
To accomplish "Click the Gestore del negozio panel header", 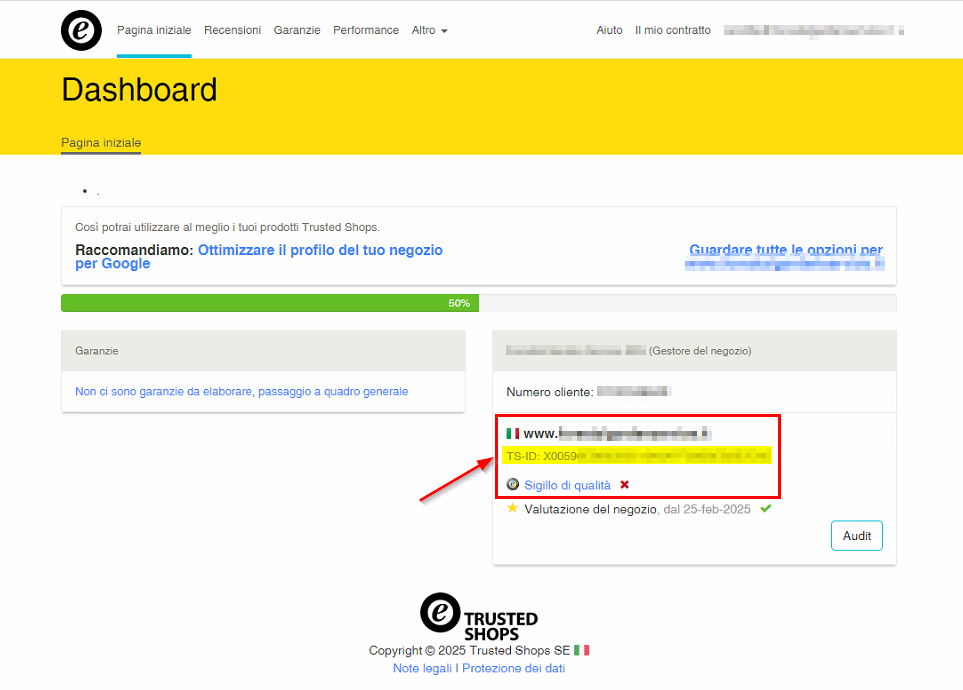I will [695, 351].
